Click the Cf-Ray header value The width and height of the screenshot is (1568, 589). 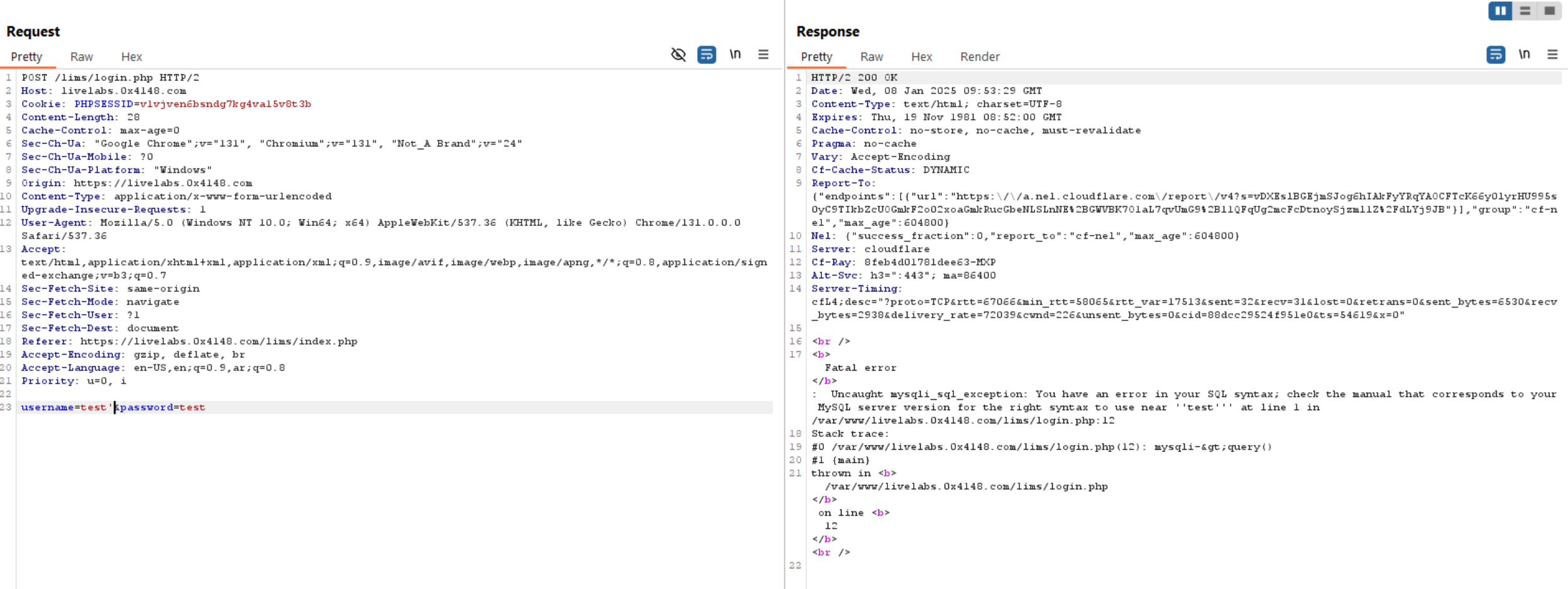pyautogui.click(x=929, y=262)
